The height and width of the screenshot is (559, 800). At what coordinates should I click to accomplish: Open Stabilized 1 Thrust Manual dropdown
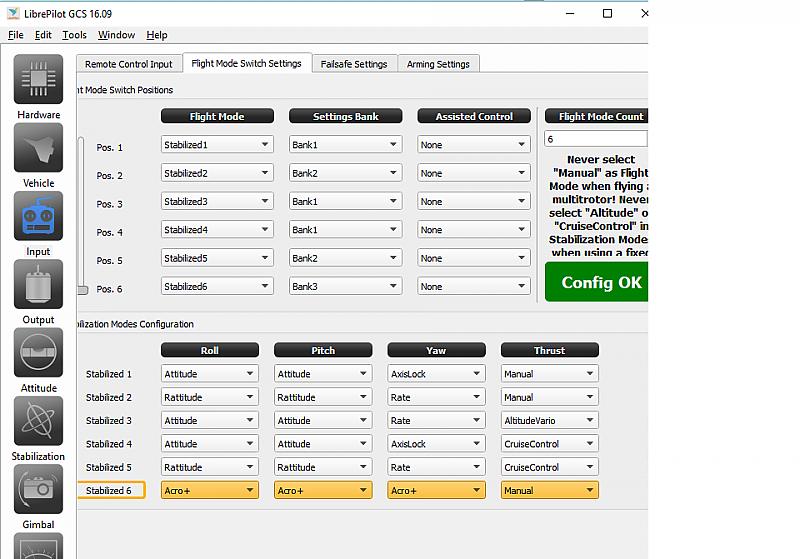click(x=549, y=374)
